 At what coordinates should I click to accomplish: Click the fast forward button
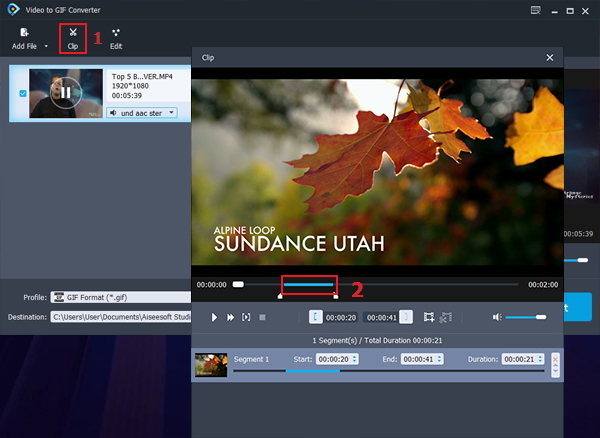tap(230, 317)
